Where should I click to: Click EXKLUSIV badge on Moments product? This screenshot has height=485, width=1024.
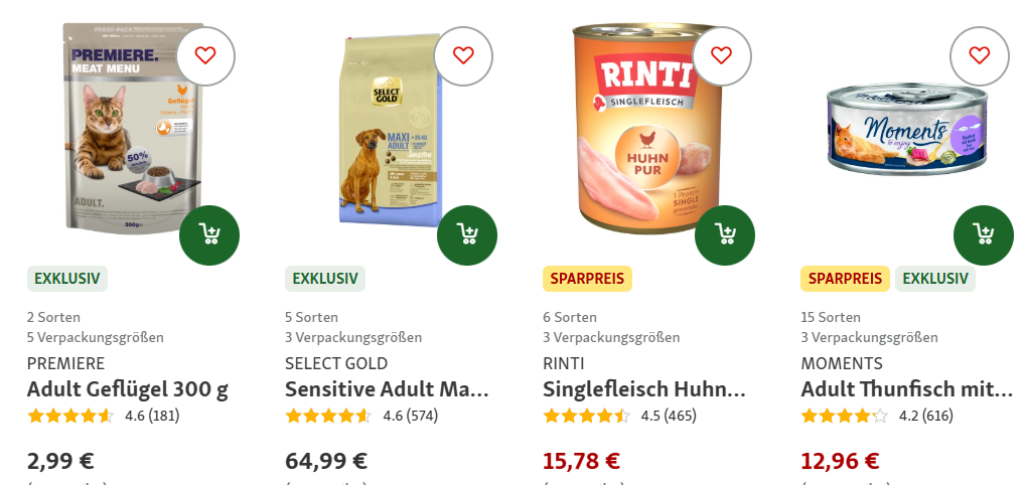935,279
